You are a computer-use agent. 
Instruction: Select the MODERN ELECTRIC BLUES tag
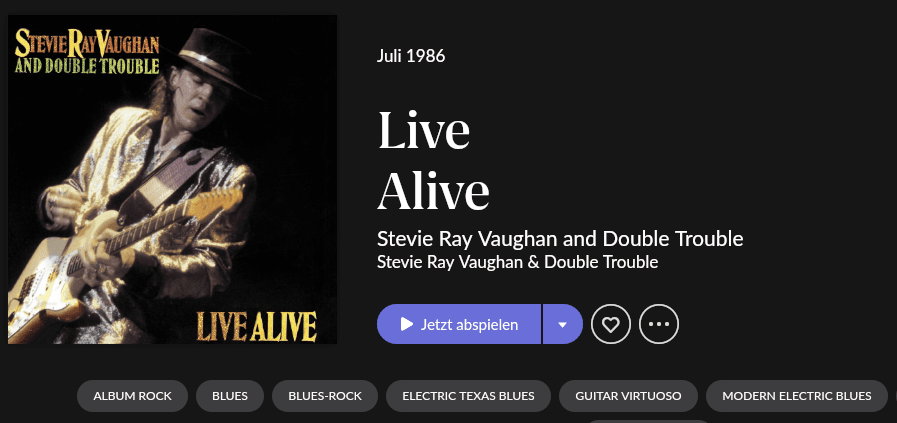click(x=796, y=396)
